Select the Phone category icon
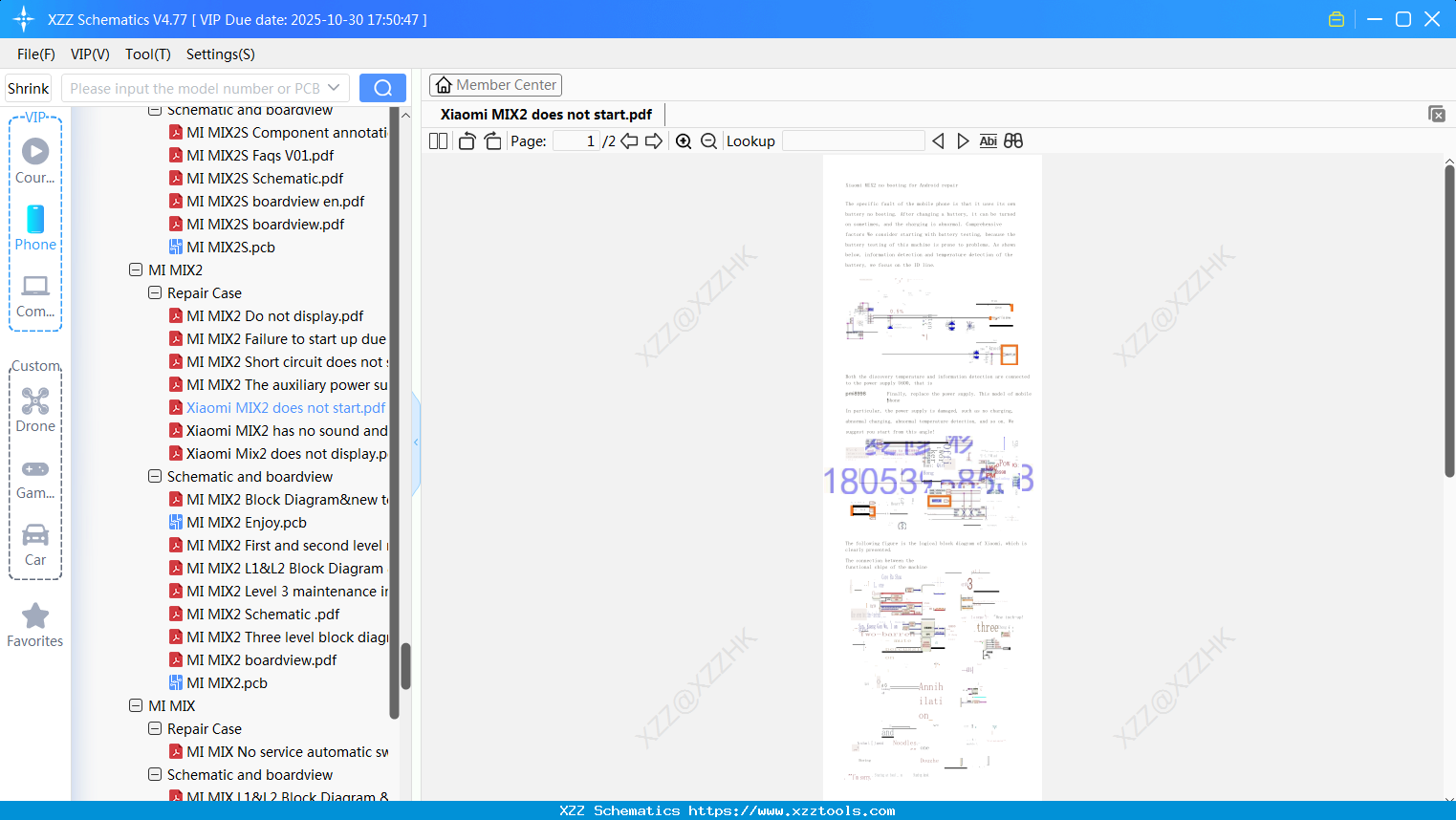Viewport: 1456px width, 820px height. coord(35,227)
